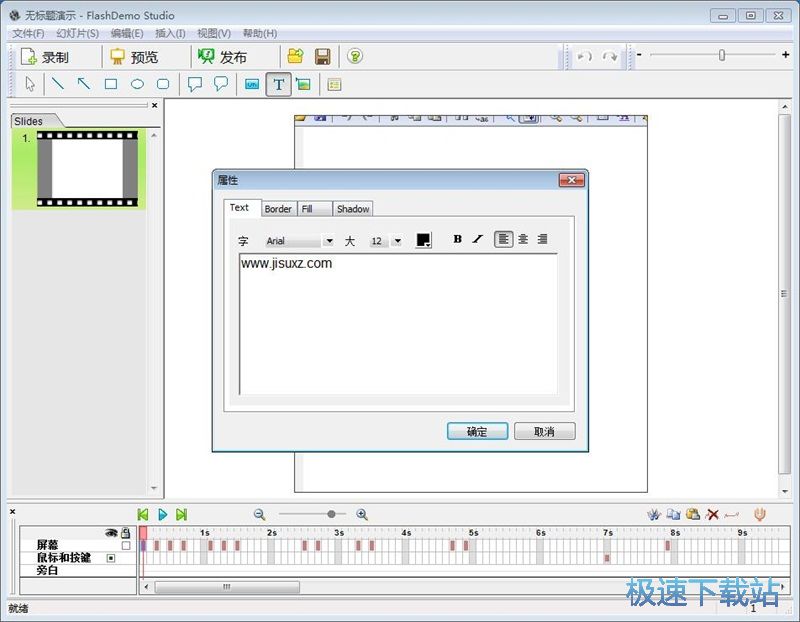Select the pointer selection tool
Screen dimensions: 800x622
tap(30, 84)
